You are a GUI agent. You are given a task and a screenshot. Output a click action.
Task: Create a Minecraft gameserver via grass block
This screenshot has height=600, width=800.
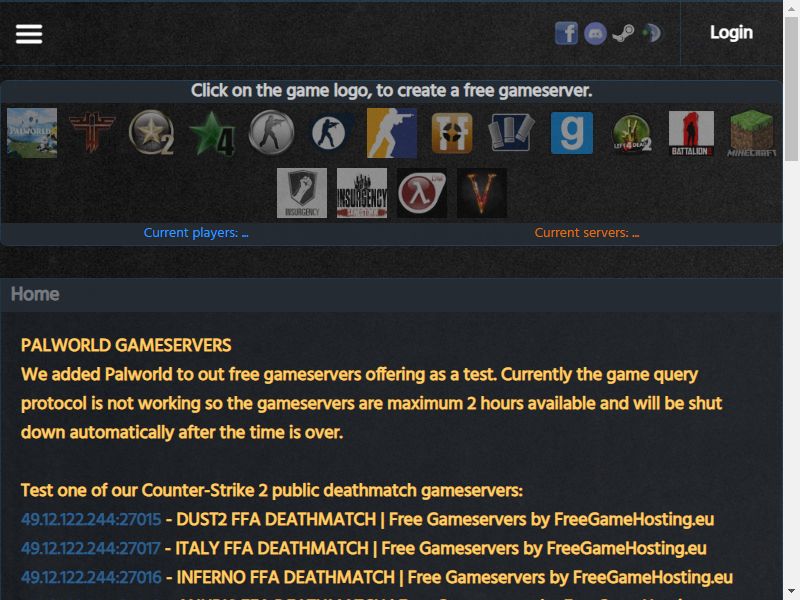coord(752,133)
